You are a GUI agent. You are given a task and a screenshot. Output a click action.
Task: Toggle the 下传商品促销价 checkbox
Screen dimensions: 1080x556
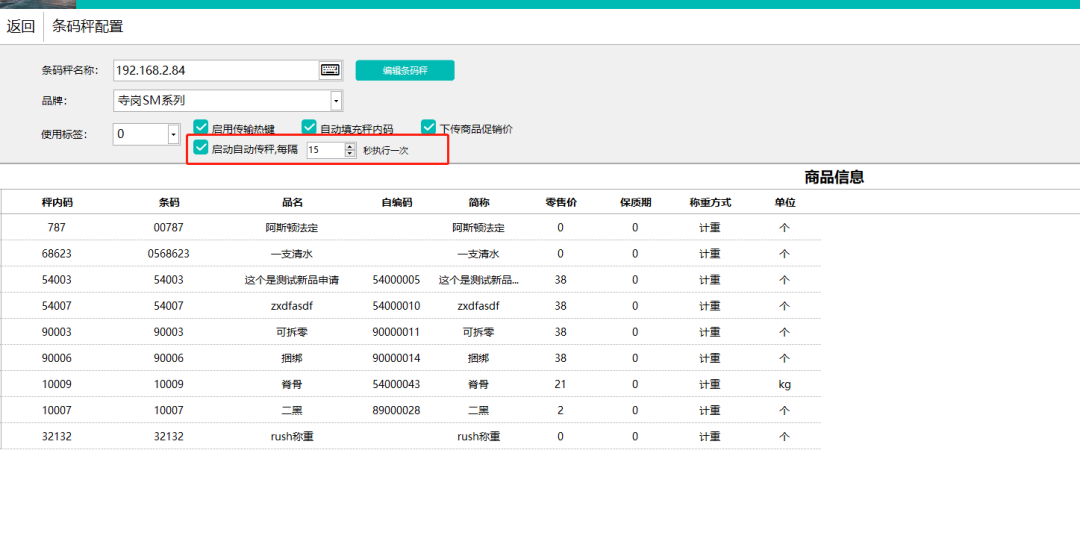click(429, 128)
